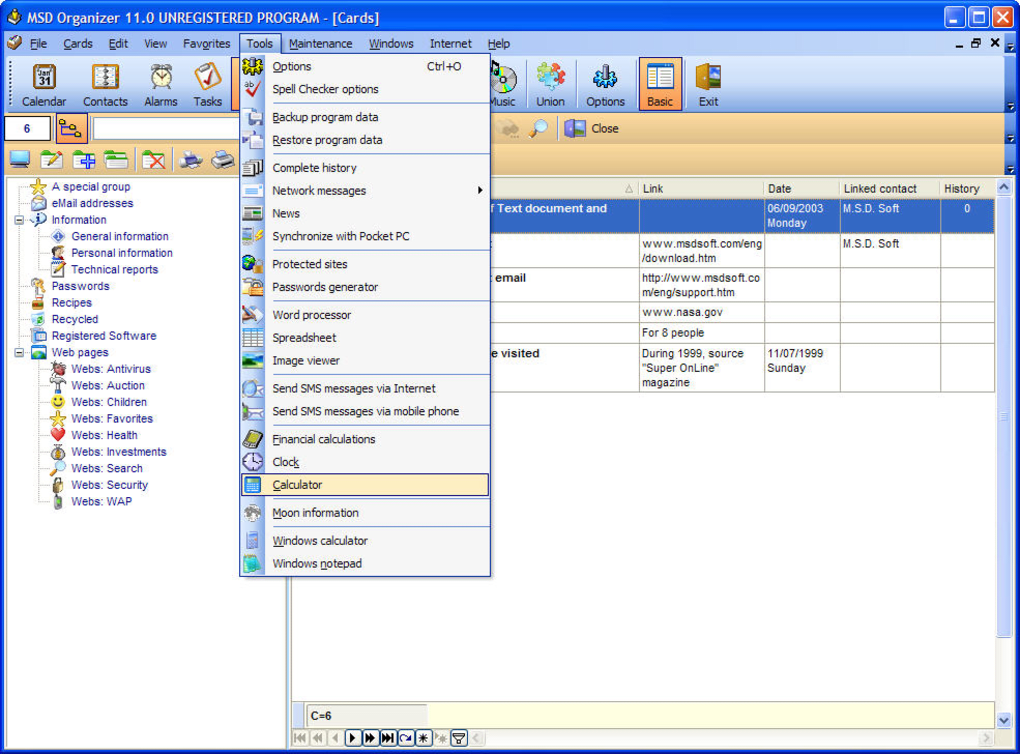Click the magnifier search icon
The width and height of the screenshot is (1020, 754).
pos(536,128)
